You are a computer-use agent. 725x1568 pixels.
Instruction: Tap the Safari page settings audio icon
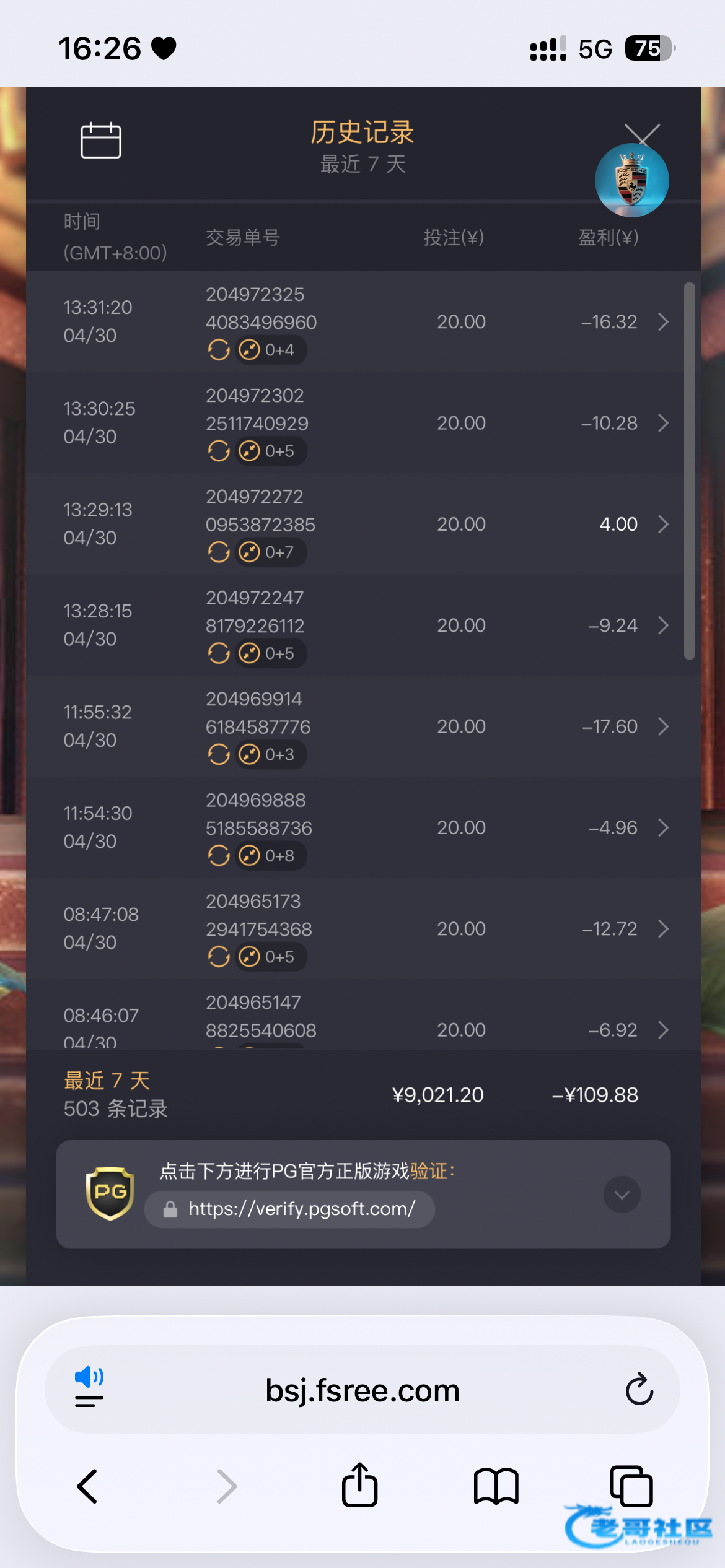89,1389
